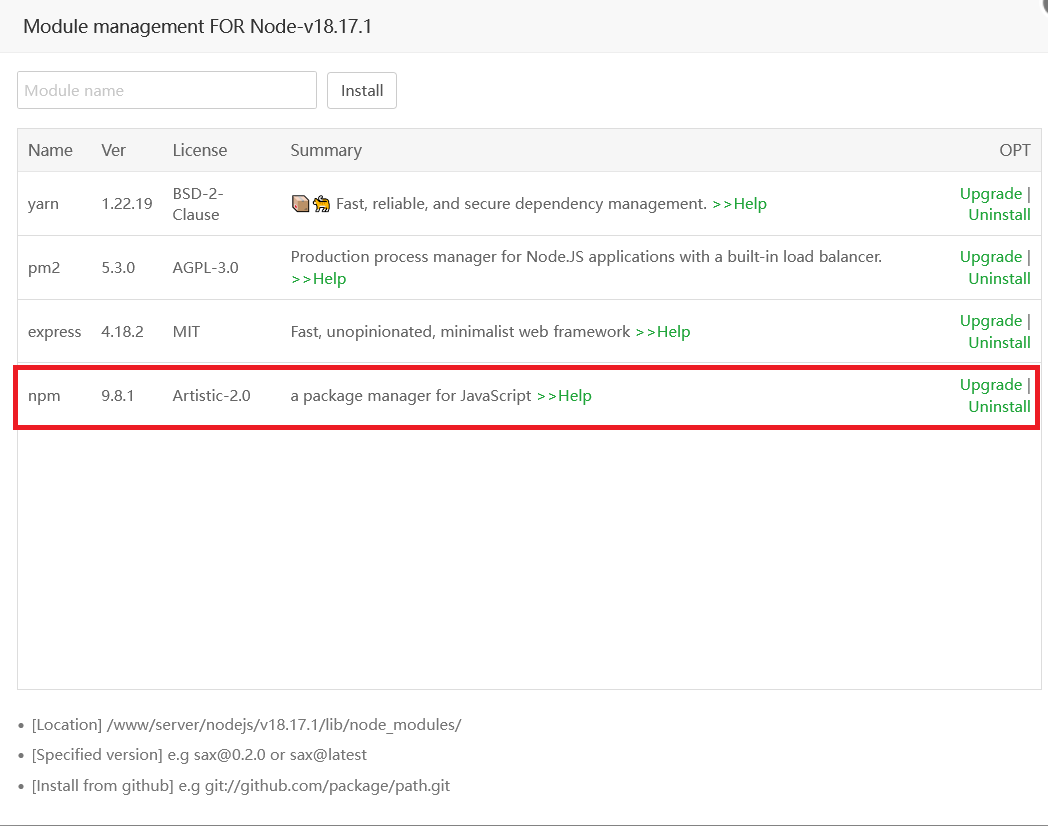
Task: Click the Location path note text
Action: tap(247, 724)
